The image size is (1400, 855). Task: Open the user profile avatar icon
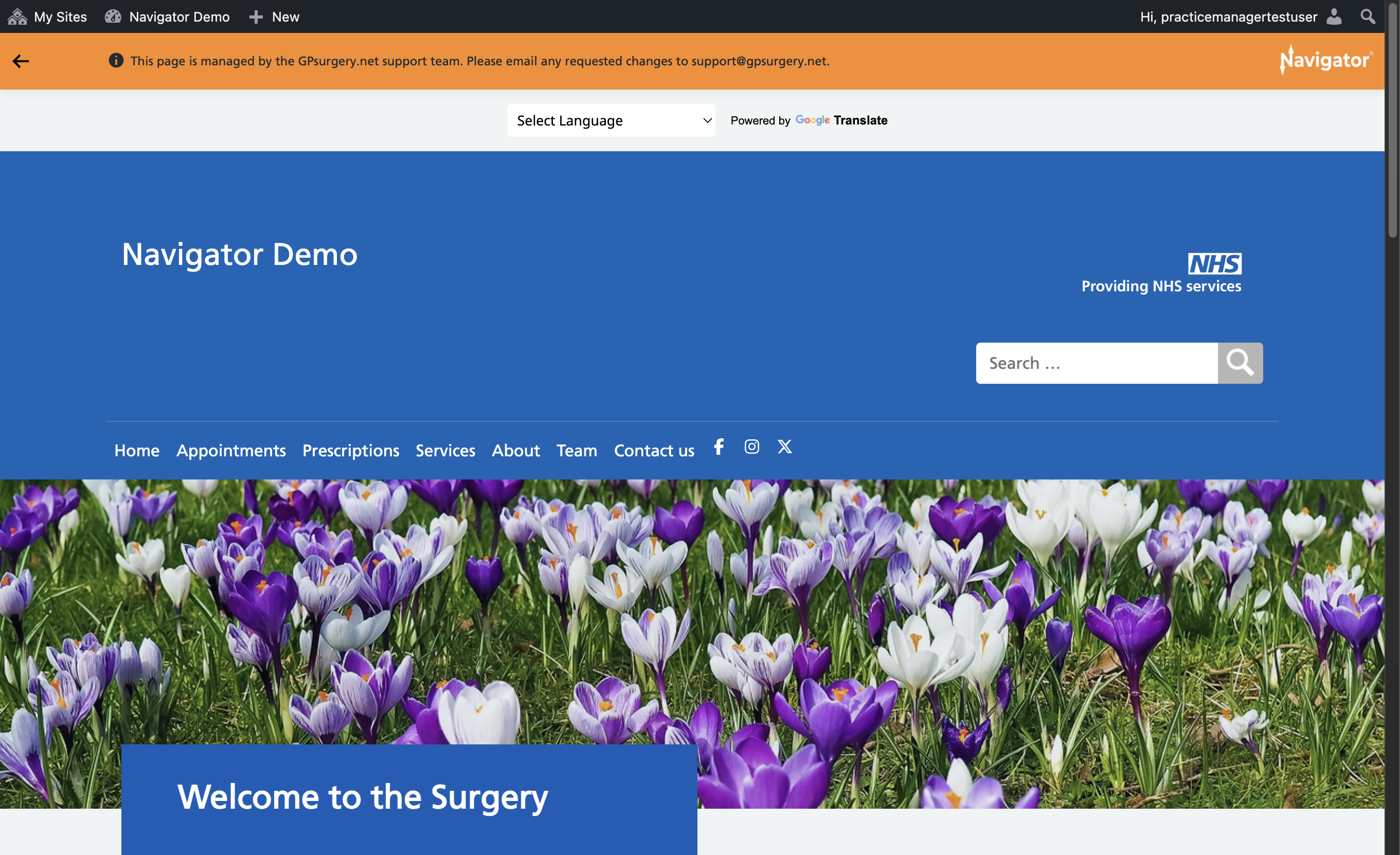[1334, 16]
